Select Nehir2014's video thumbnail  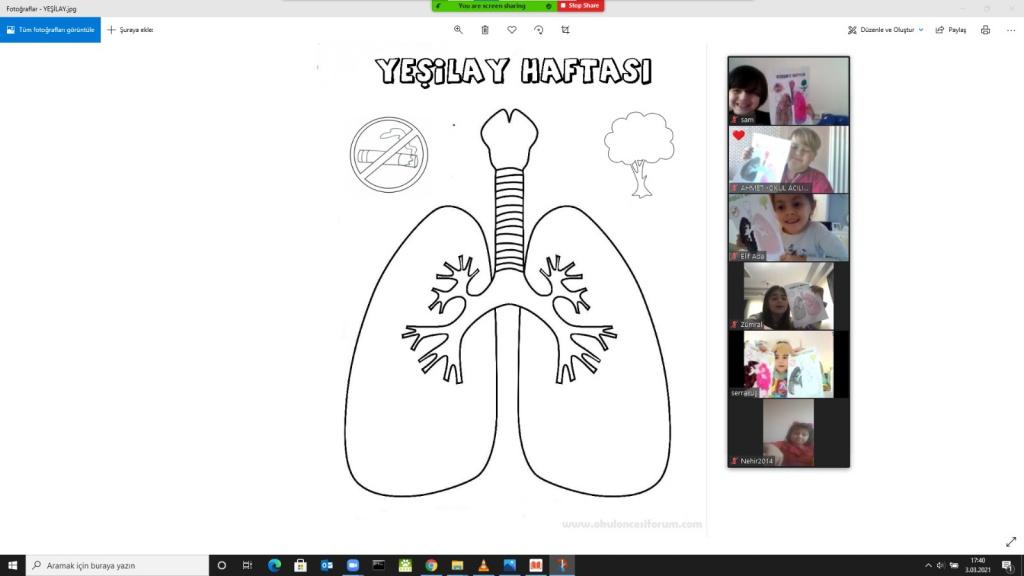click(x=789, y=432)
